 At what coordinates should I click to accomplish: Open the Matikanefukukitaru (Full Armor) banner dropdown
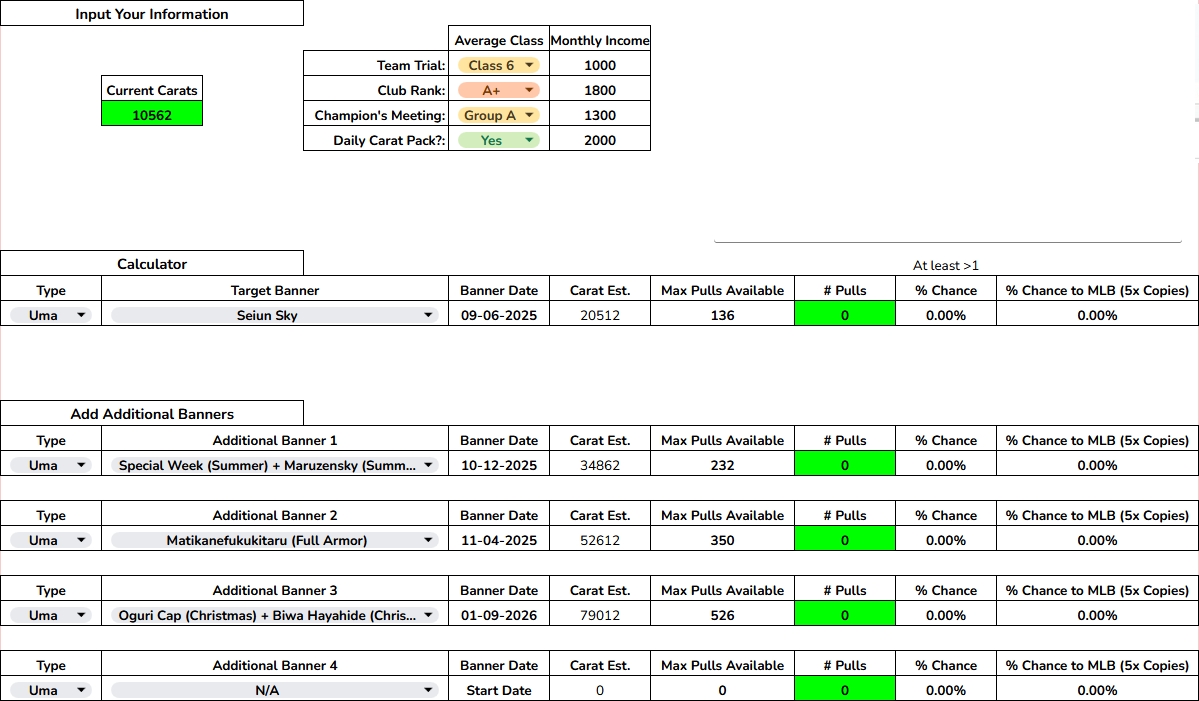pyautogui.click(x=275, y=540)
